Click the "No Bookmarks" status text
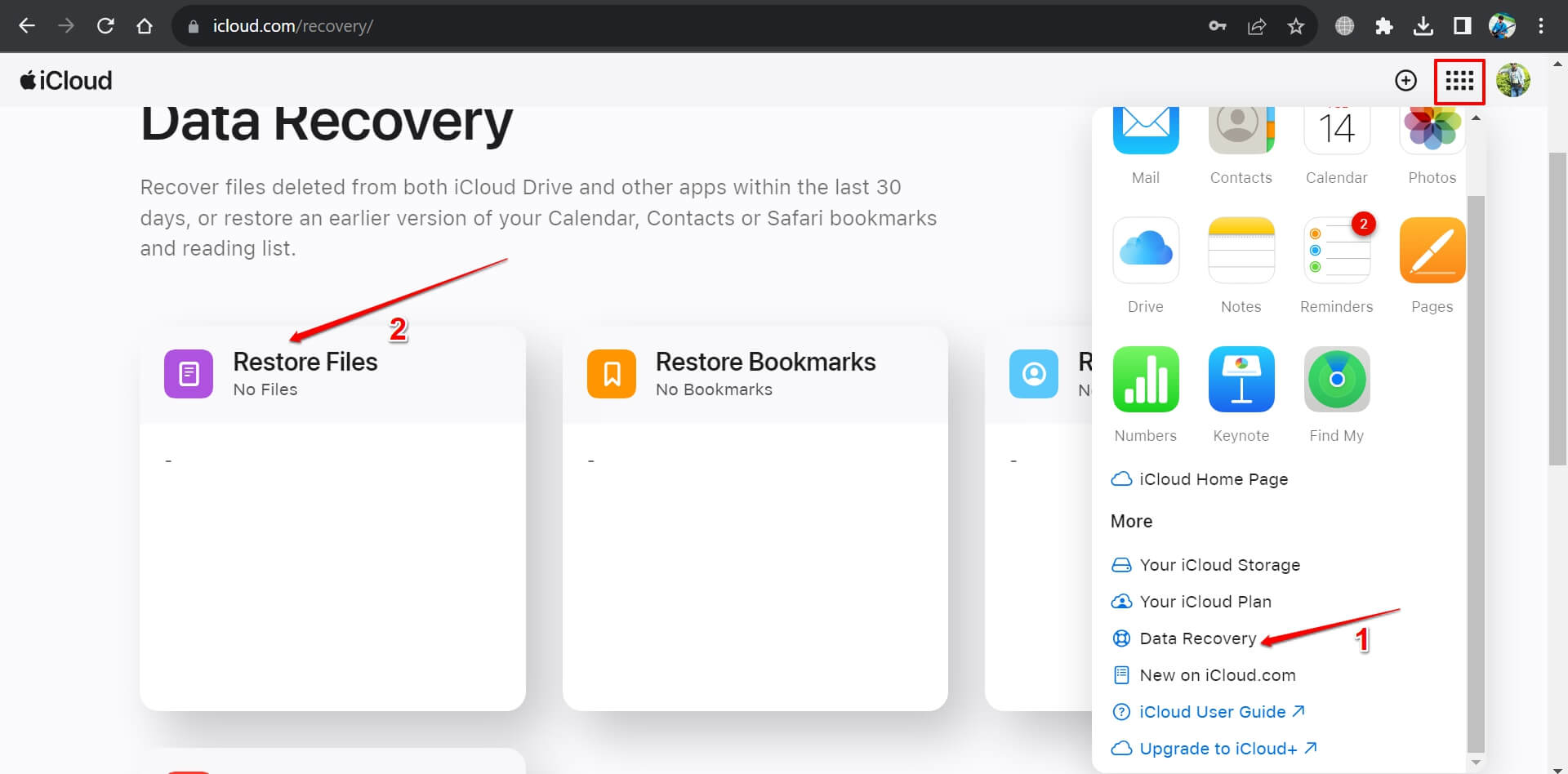This screenshot has height=774, width=1568. (x=714, y=389)
